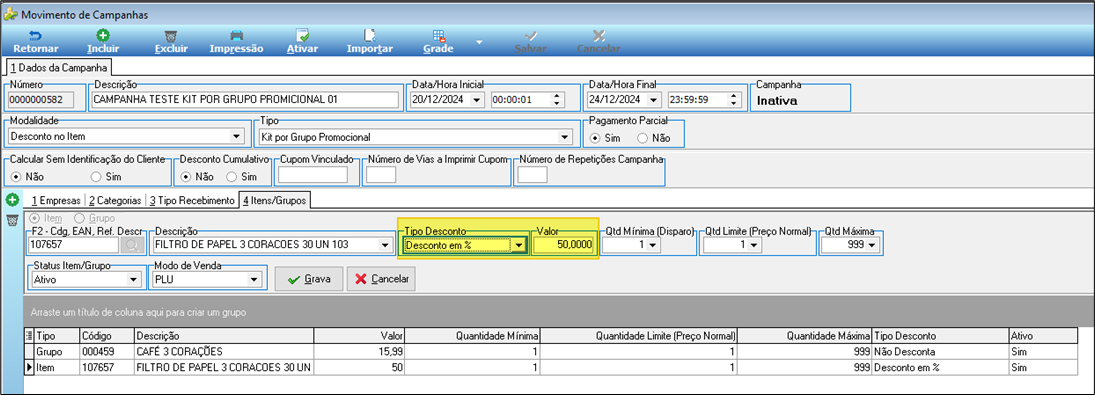Screen dimensions: 1095x395
Task: Switch to the 2 Categorias tab
Action: (x=116, y=201)
